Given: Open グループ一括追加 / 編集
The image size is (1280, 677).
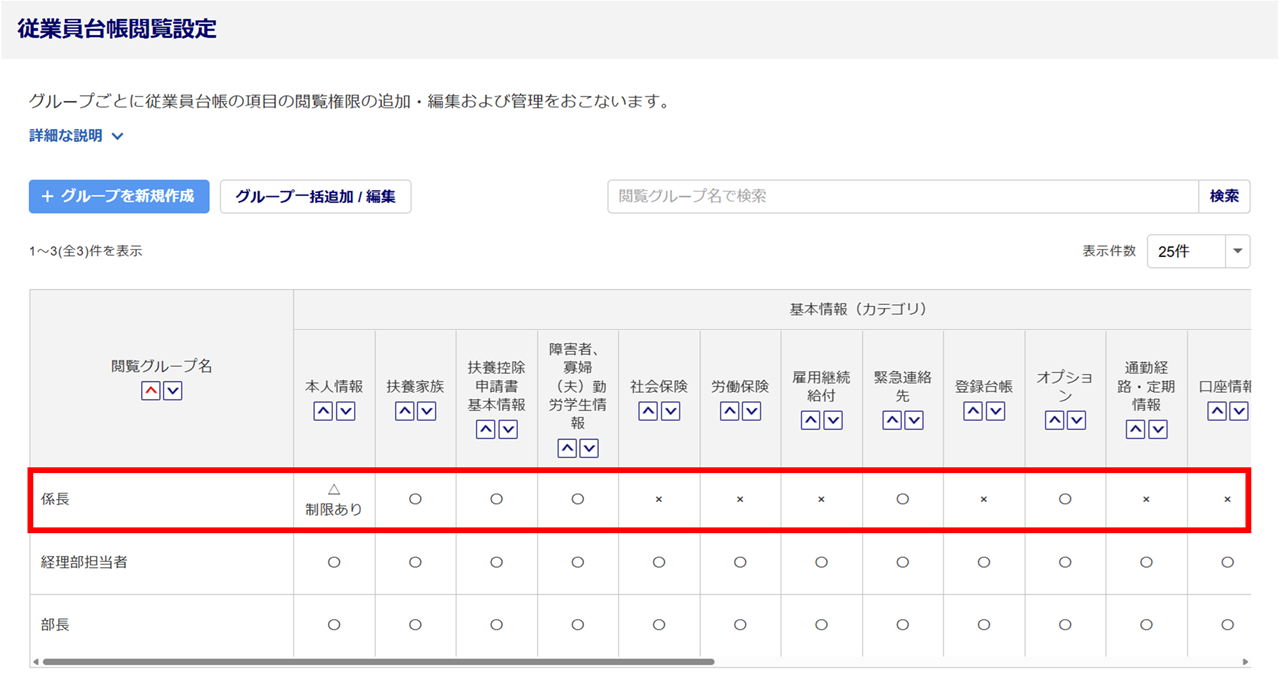Looking at the screenshot, I should (315, 197).
